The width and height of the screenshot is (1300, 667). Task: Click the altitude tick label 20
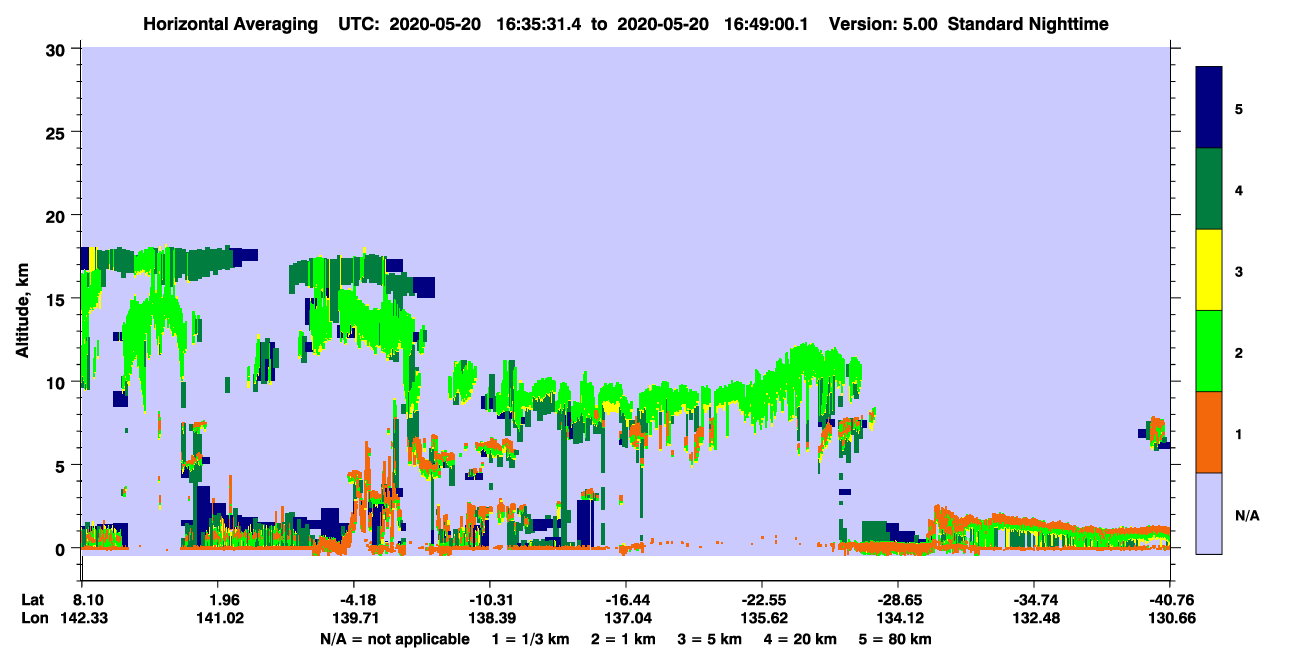(x=58, y=216)
